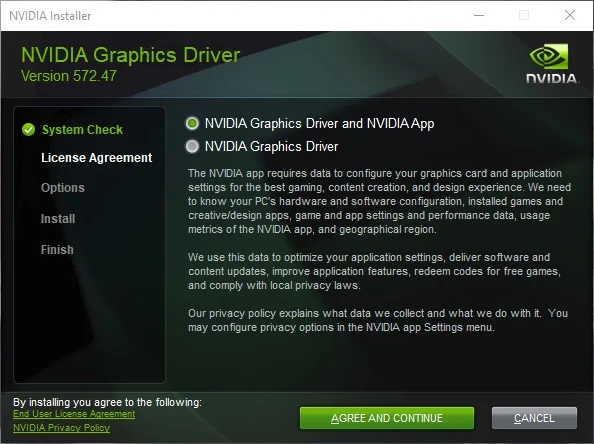Click the CANCEL button
This screenshot has width=594, height=444.
(x=534, y=418)
